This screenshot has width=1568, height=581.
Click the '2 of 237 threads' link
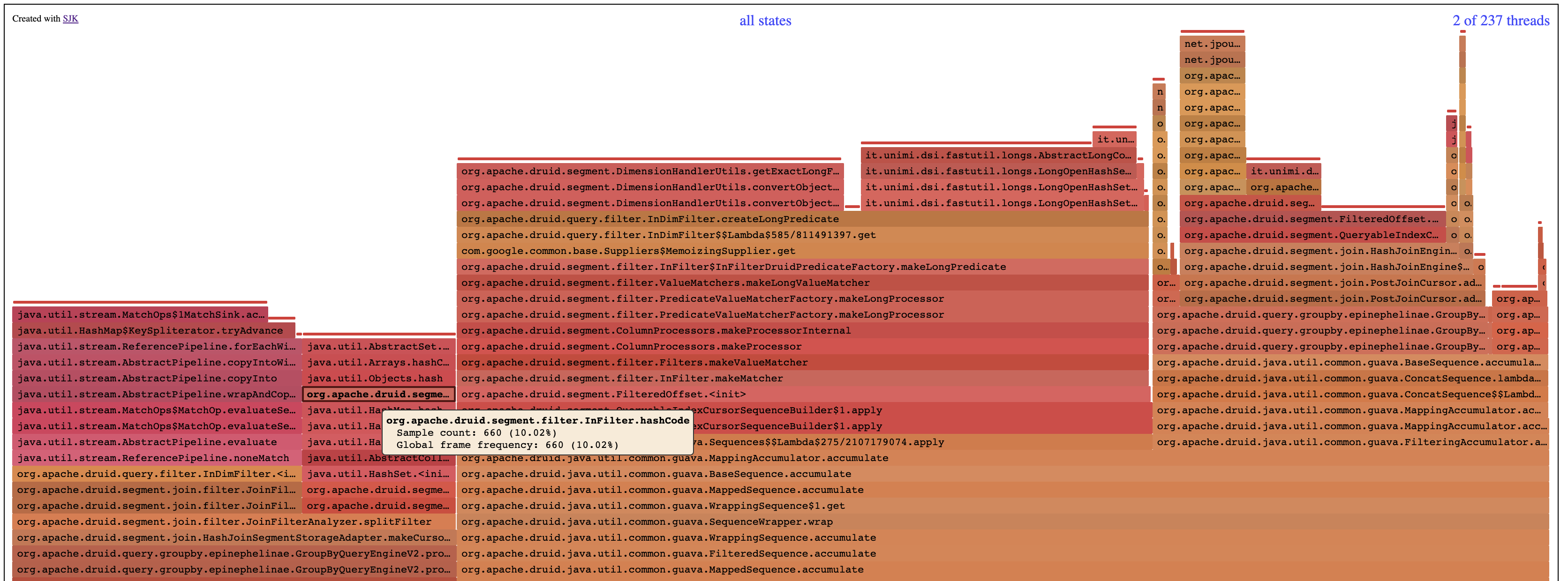[1500, 21]
